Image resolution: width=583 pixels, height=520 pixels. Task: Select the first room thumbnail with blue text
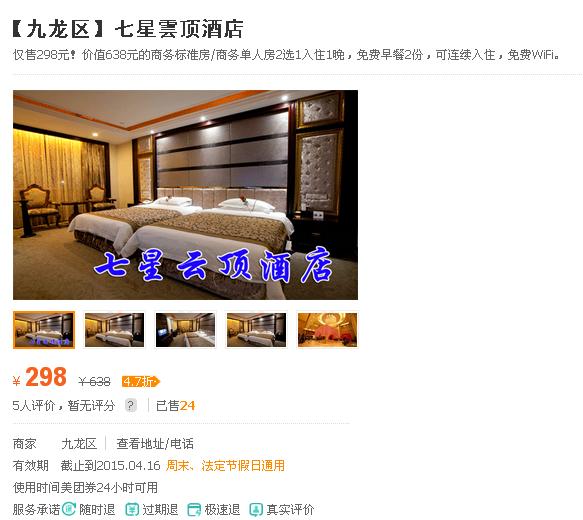(x=44, y=330)
